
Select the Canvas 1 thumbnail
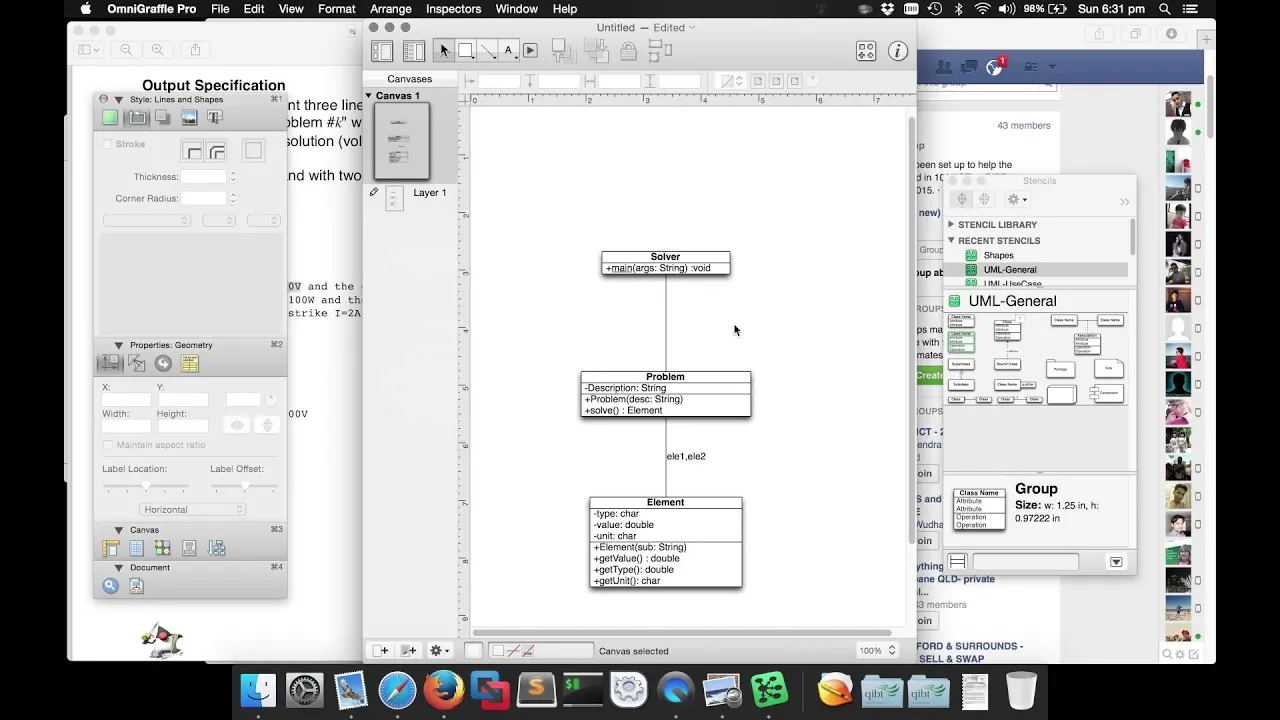402,141
